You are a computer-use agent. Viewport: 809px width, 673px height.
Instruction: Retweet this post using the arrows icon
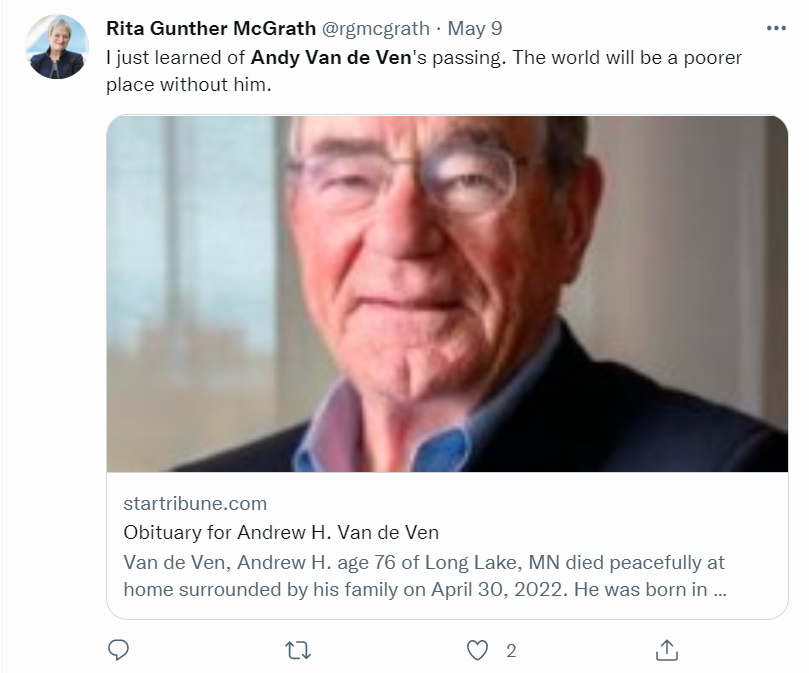coord(298,650)
